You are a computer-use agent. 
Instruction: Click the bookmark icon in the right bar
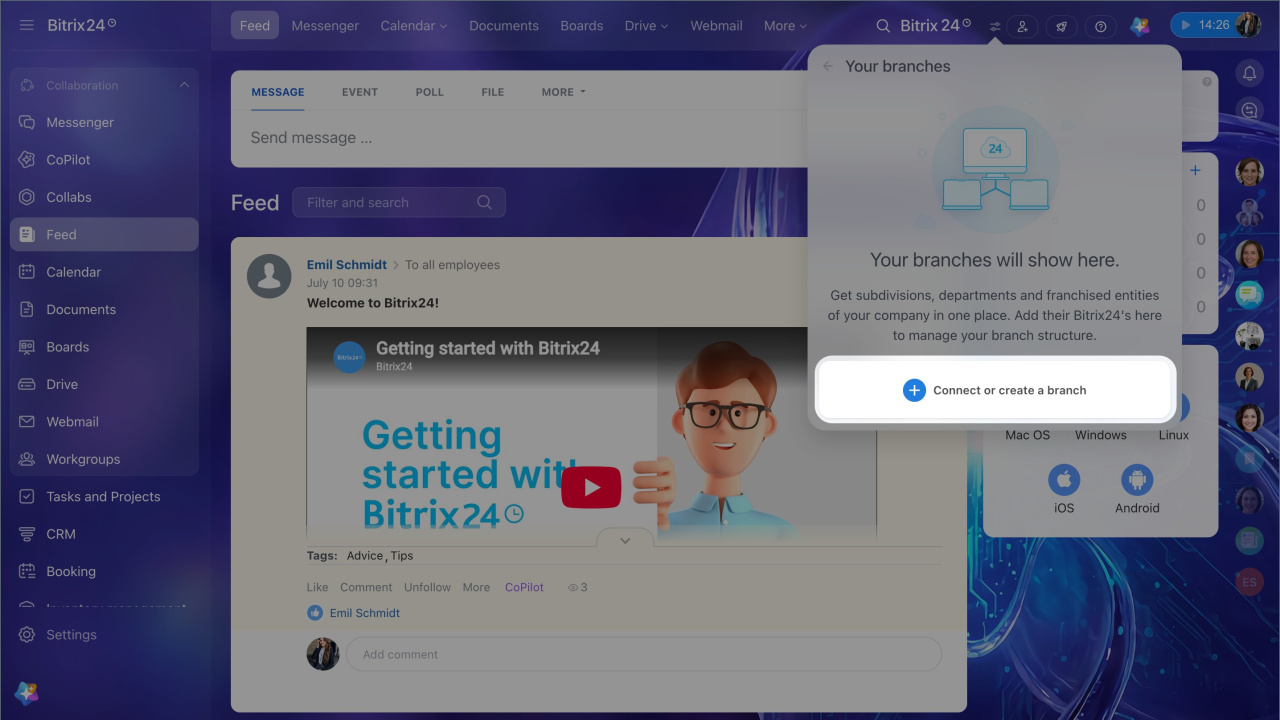(1249, 459)
